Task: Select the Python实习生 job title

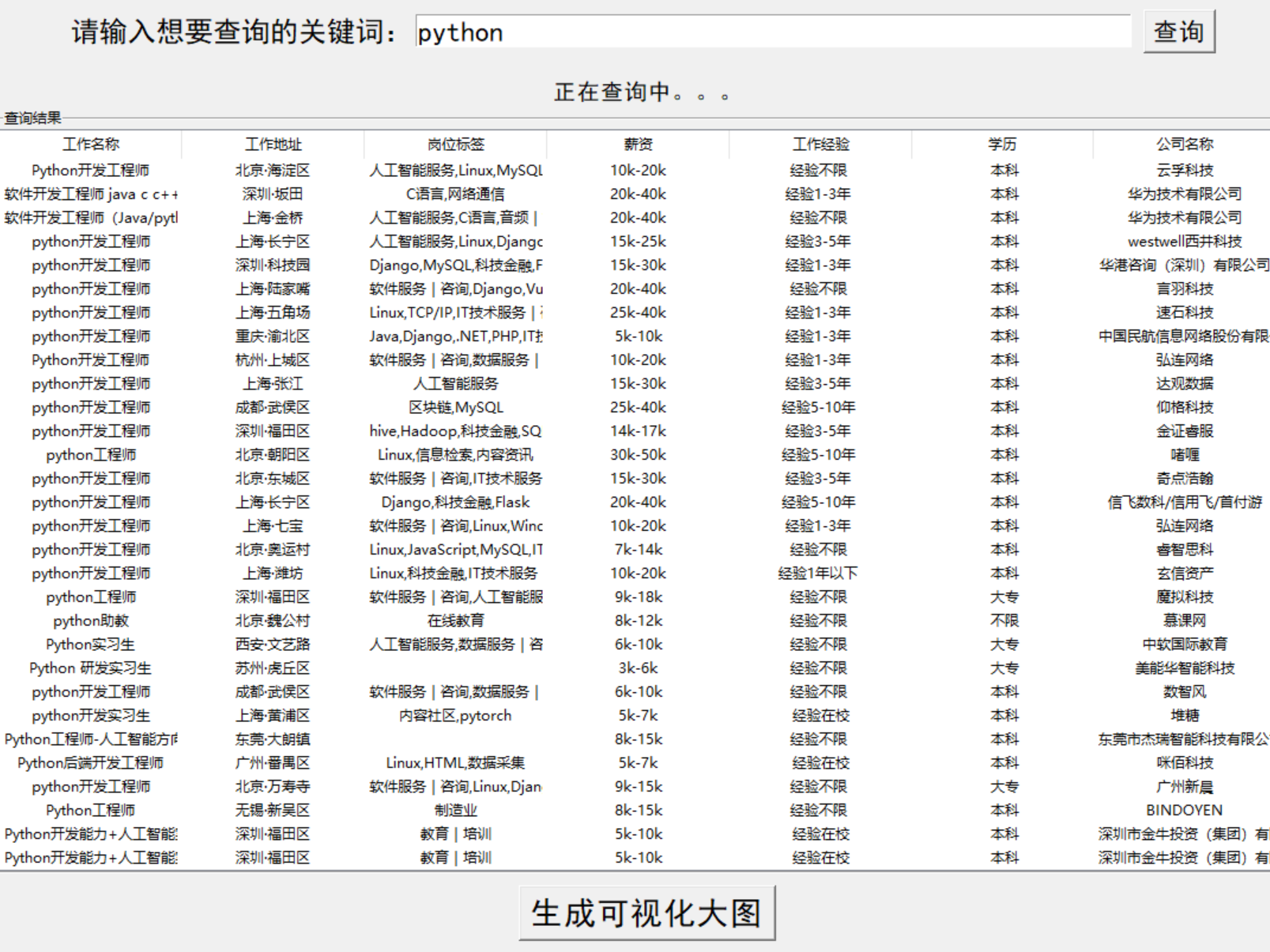Action: click(x=90, y=644)
